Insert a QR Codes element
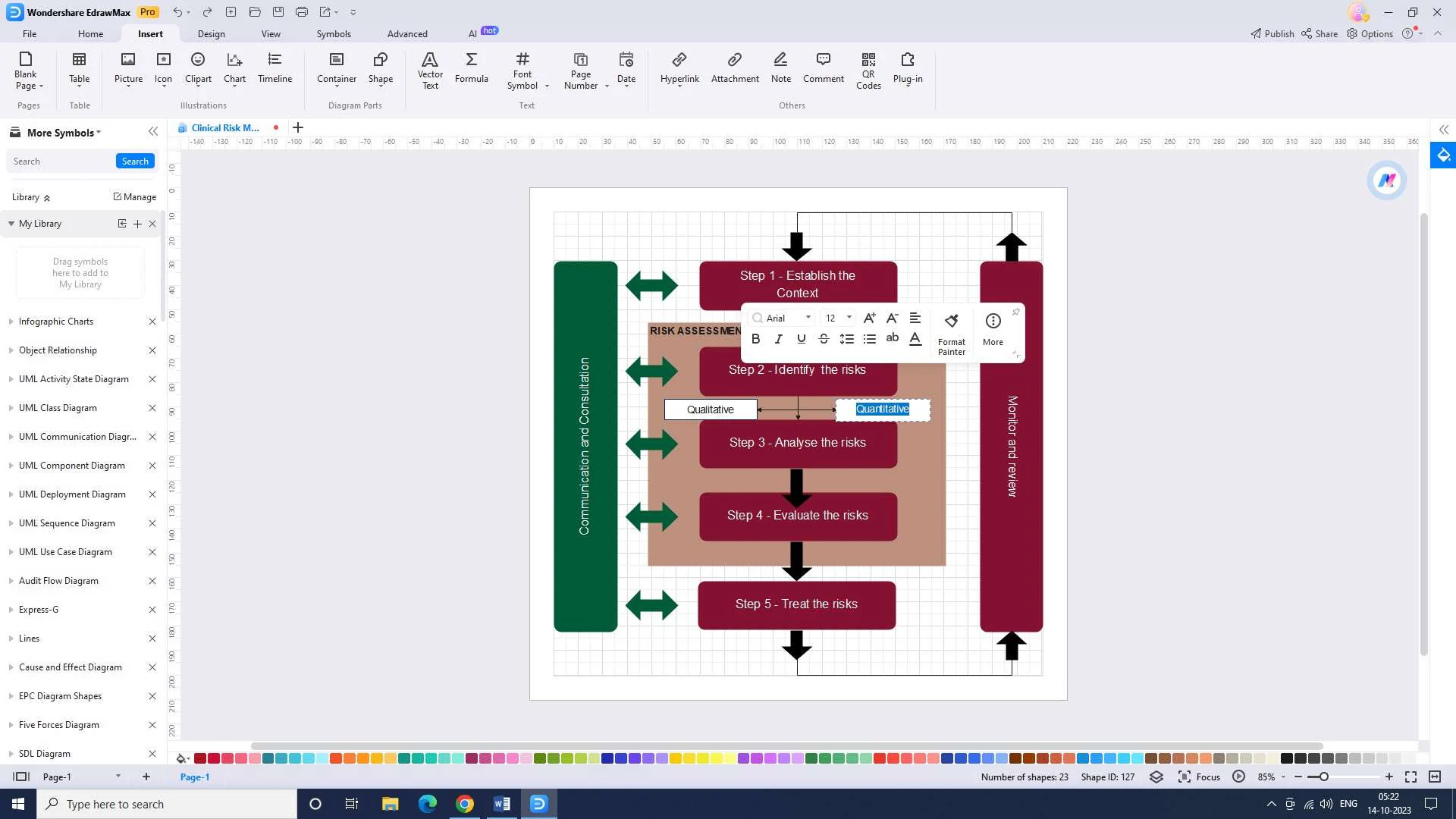The width and height of the screenshot is (1456, 819). pyautogui.click(x=868, y=70)
